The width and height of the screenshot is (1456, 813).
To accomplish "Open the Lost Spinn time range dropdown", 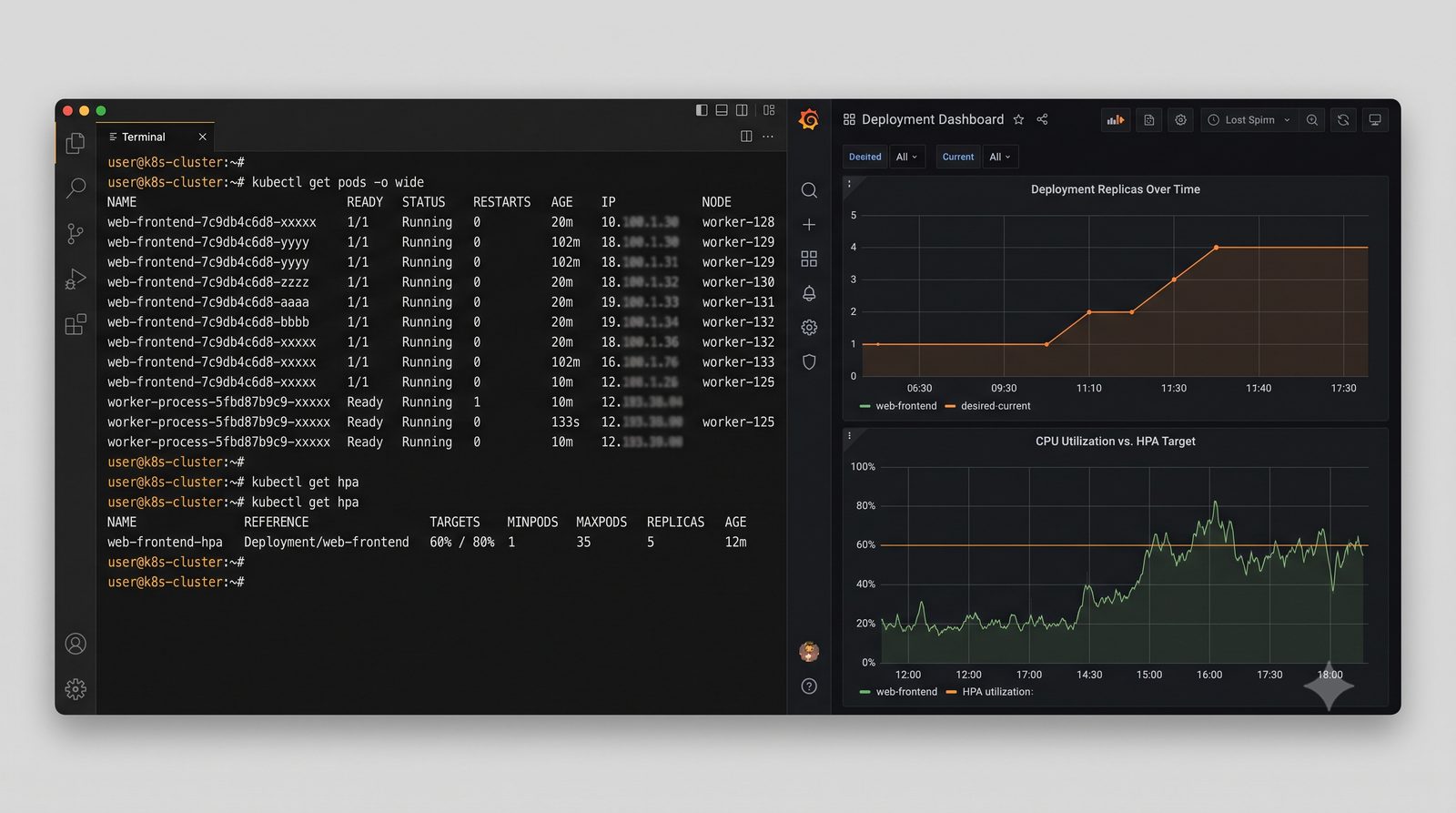I will [x=1249, y=120].
